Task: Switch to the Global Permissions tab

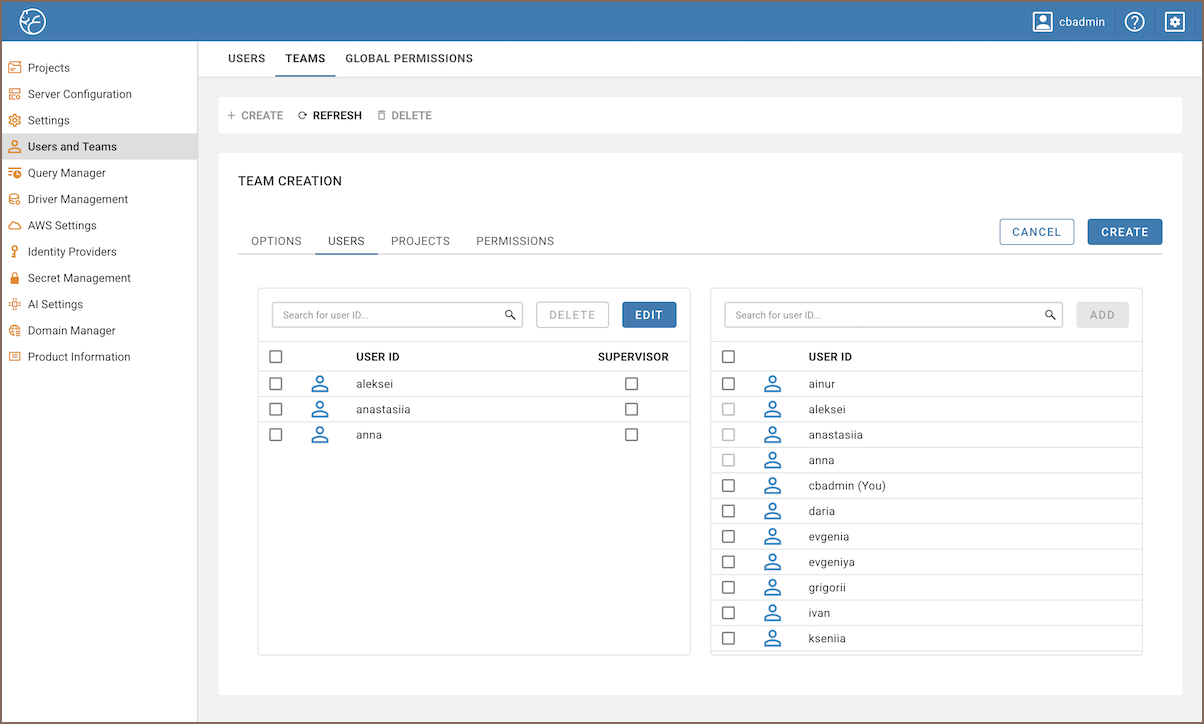Action: pyautogui.click(x=409, y=59)
